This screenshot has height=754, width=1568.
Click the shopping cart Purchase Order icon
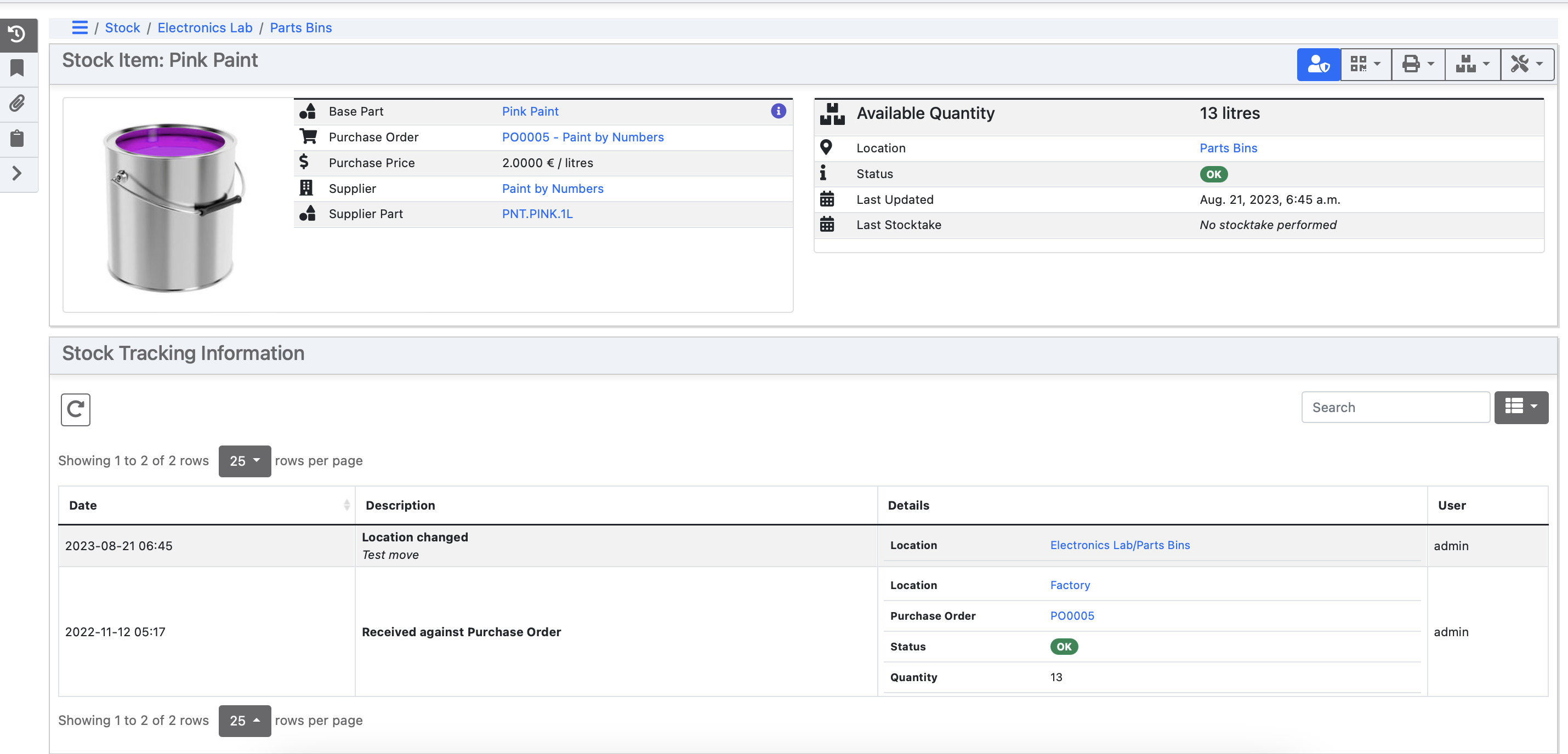pos(308,136)
